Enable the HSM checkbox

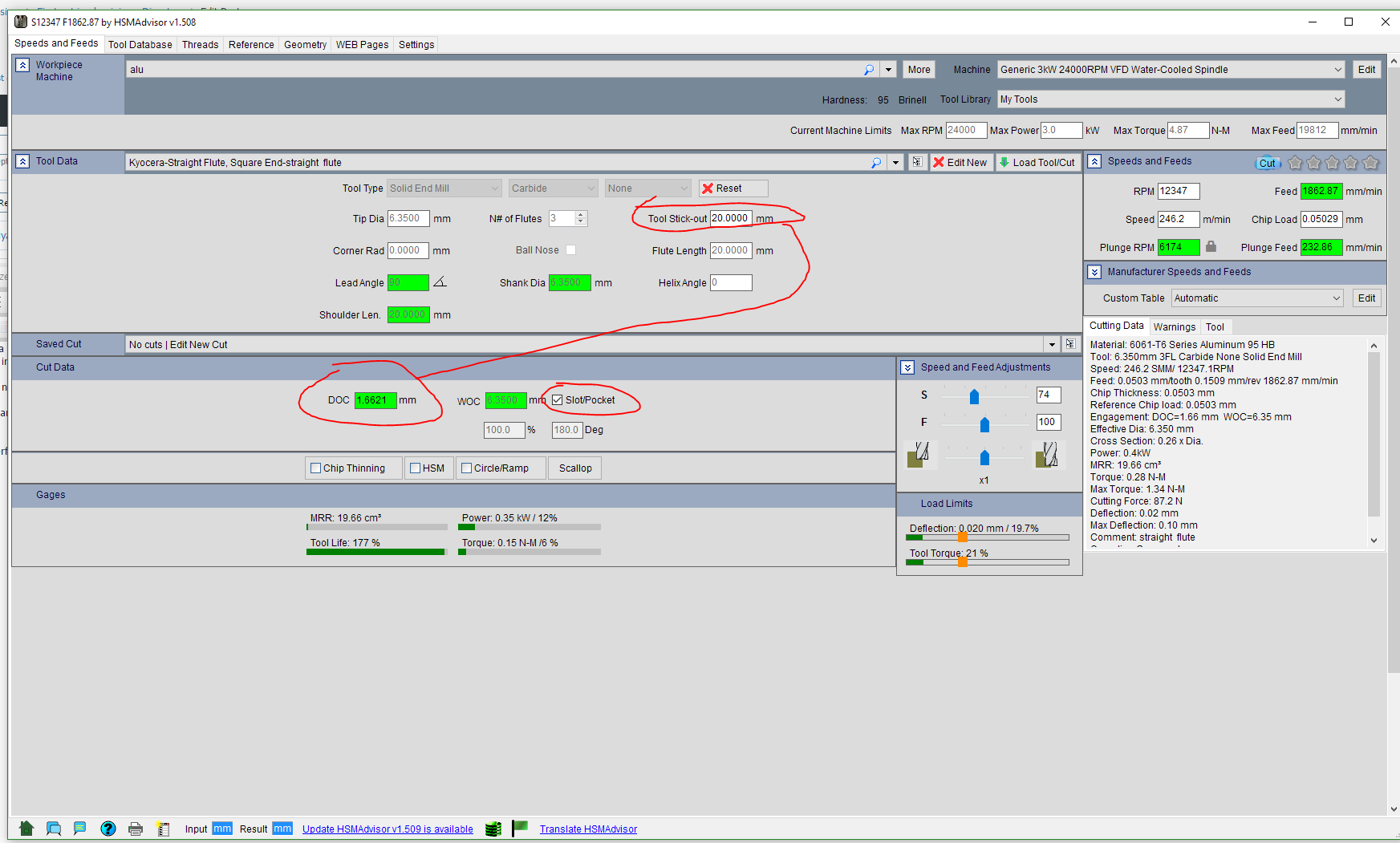(416, 468)
